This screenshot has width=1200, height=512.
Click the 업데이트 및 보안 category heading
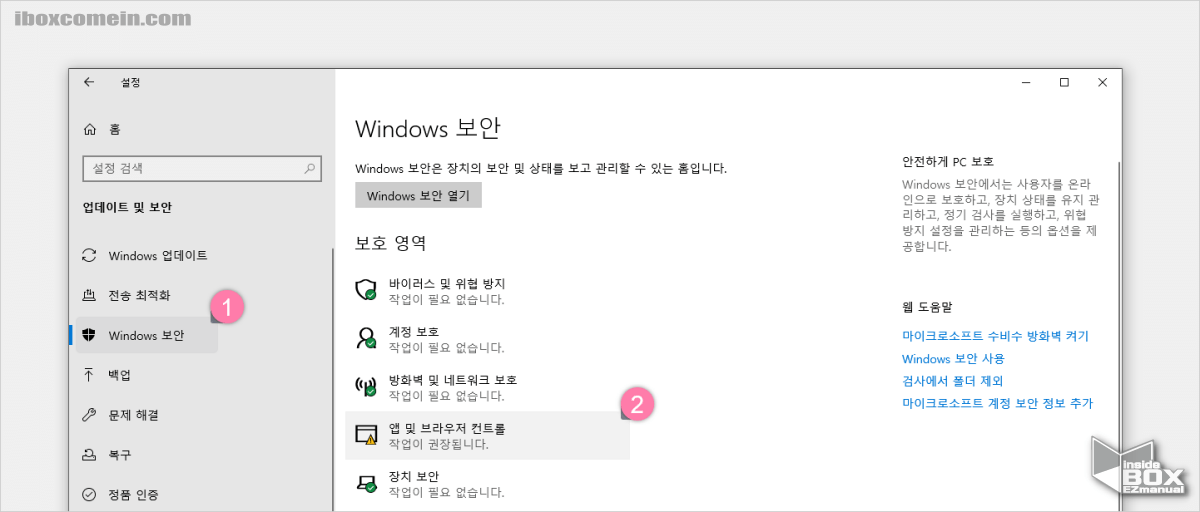[x=126, y=207]
